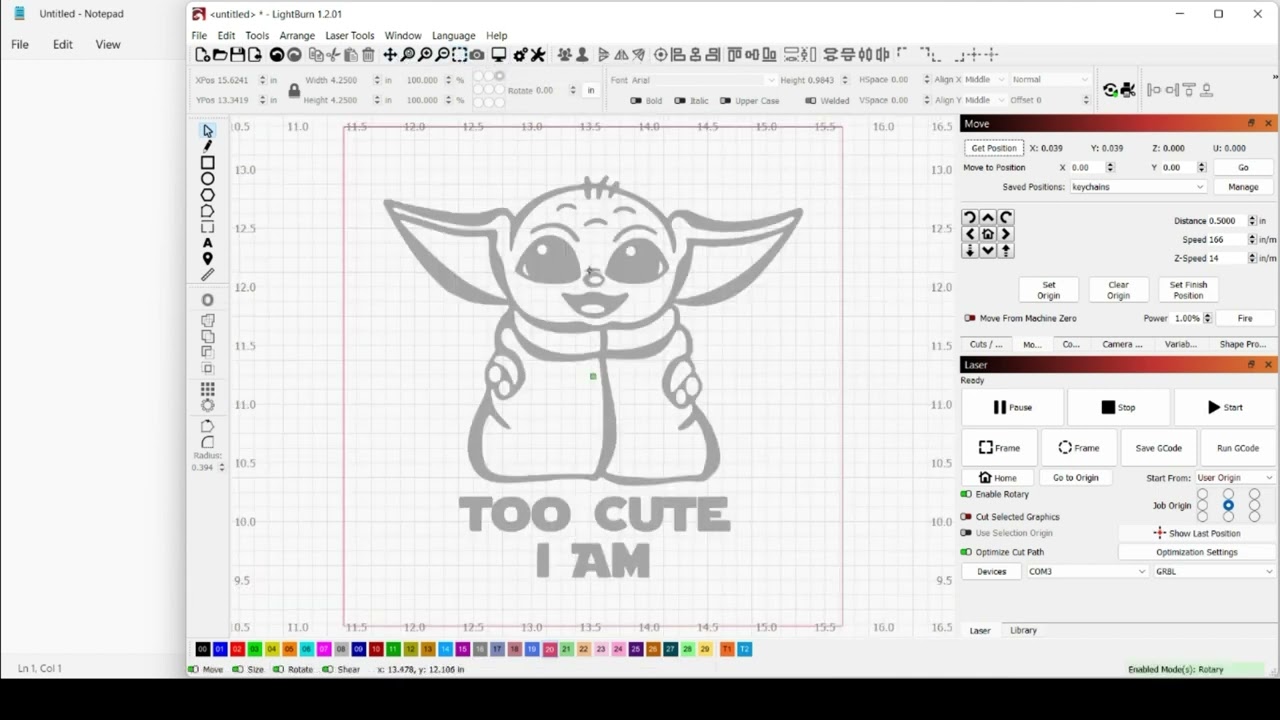Open the Laser Tools menu
Screen dimensions: 1280x720
click(350, 36)
